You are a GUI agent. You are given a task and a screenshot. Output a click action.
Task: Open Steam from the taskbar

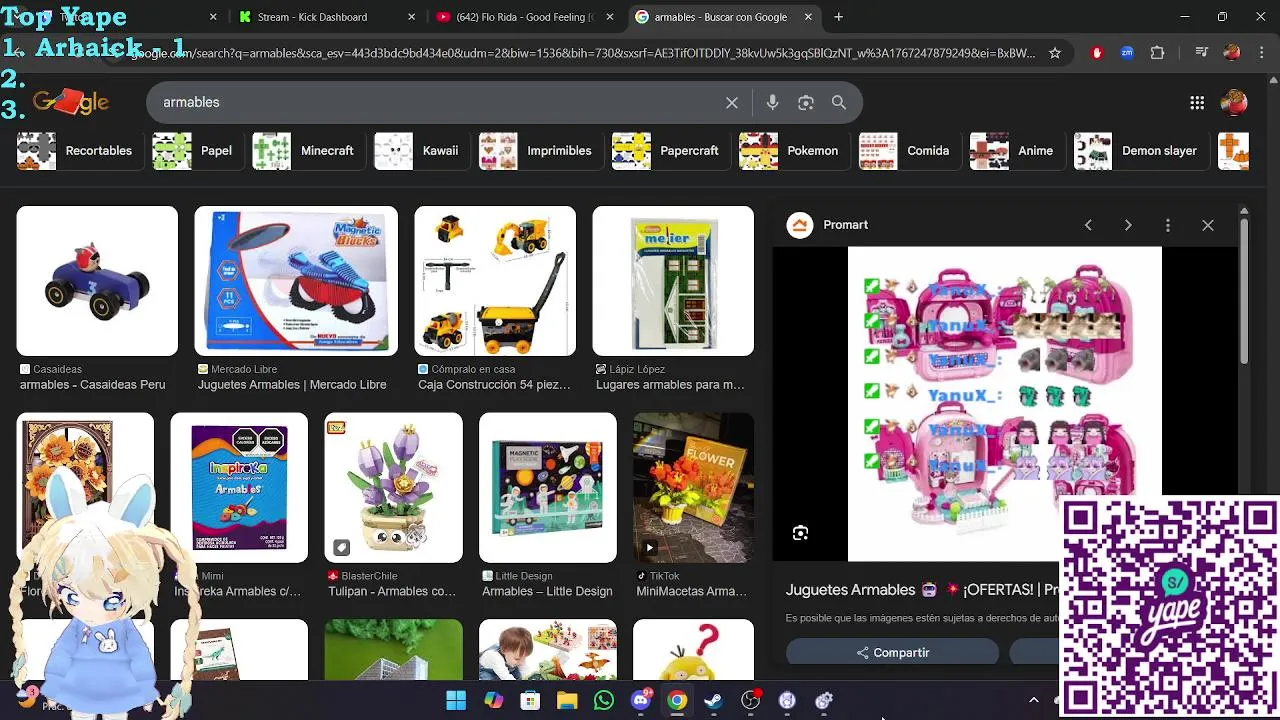click(714, 700)
